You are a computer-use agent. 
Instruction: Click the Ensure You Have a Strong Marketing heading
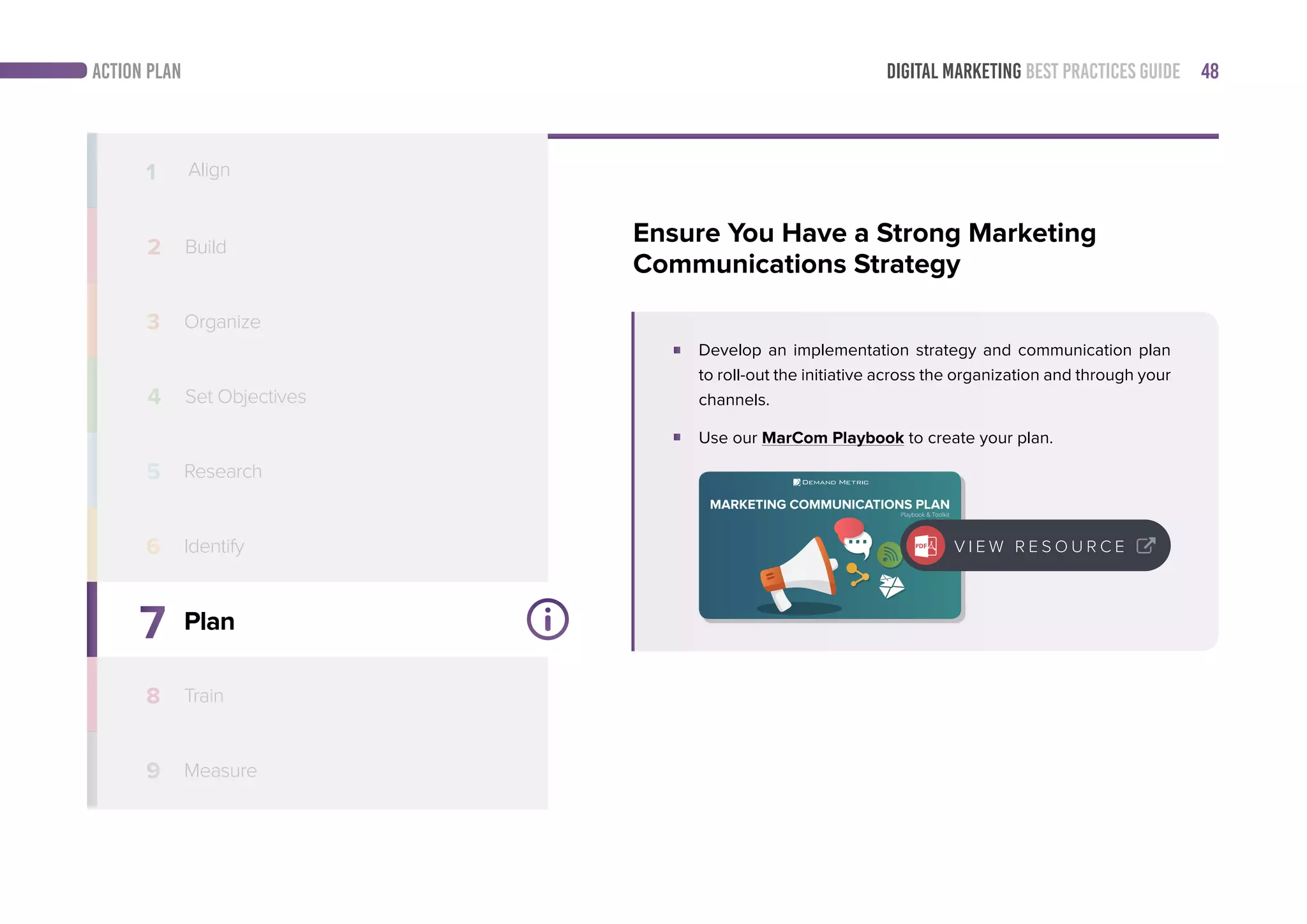[864, 248]
